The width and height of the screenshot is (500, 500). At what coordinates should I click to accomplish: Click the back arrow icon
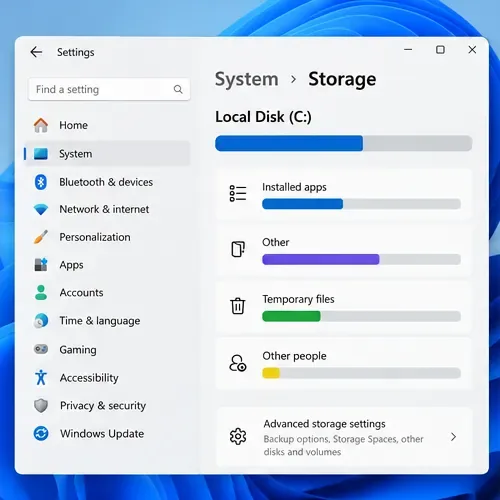pos(36,52)
